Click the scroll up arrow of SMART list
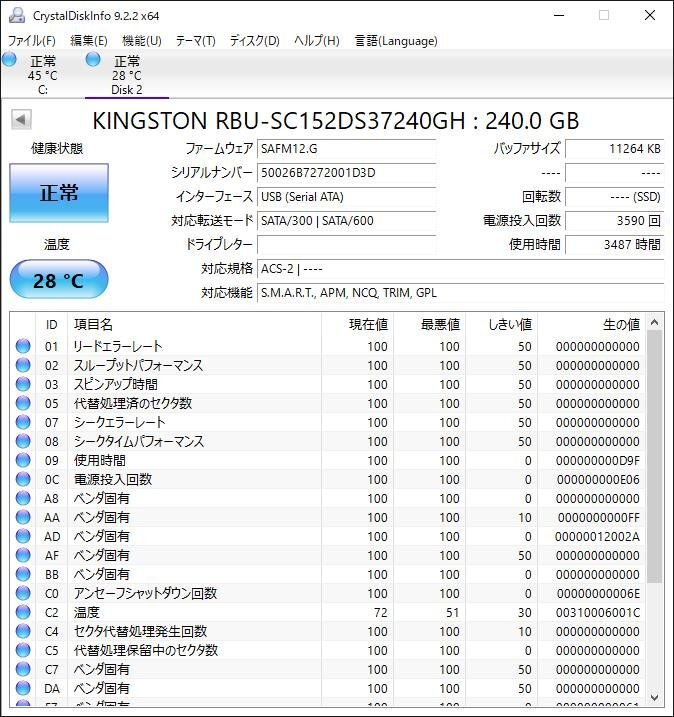 coord(654,322)
